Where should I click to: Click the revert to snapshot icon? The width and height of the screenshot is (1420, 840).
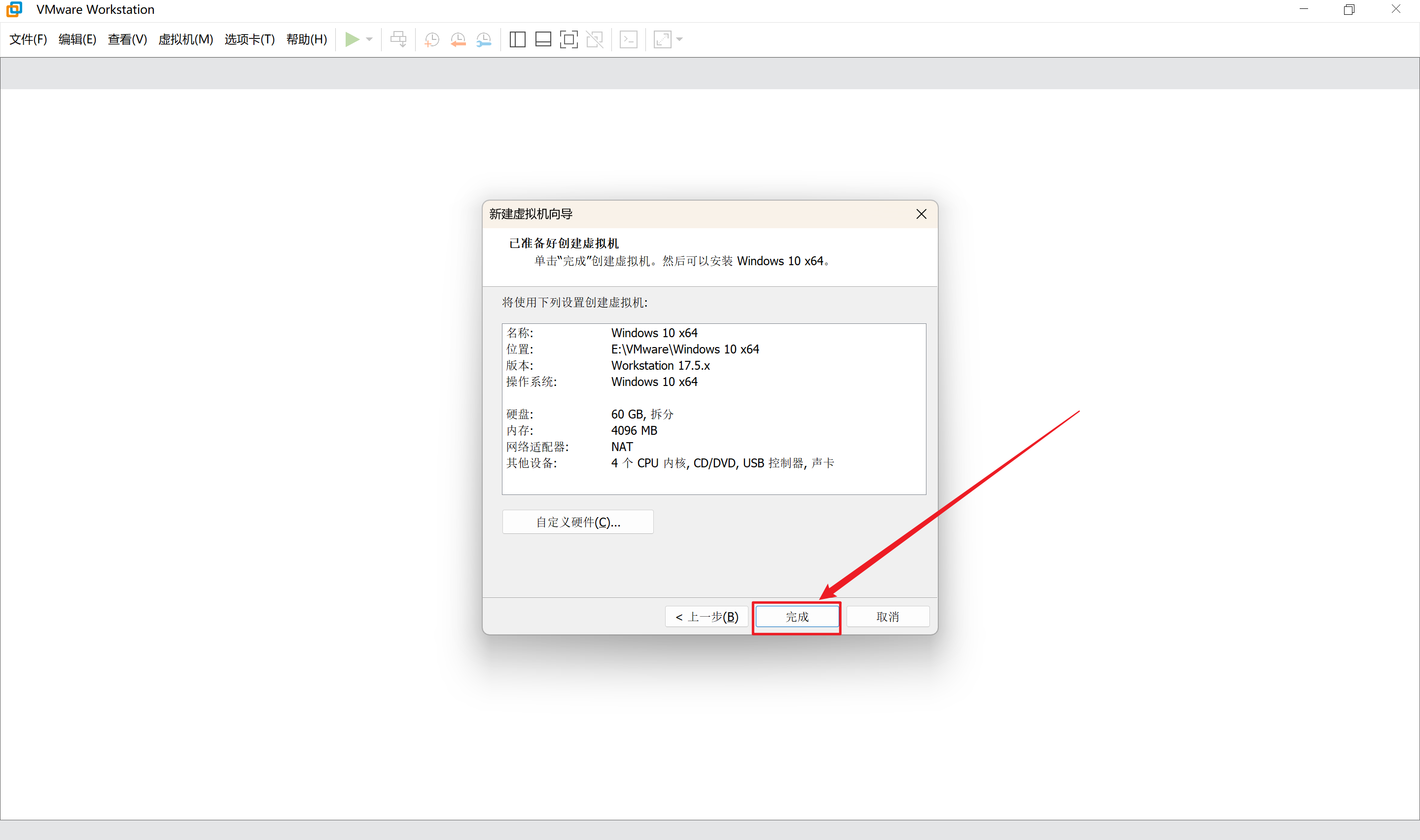(x=458, y=39)
